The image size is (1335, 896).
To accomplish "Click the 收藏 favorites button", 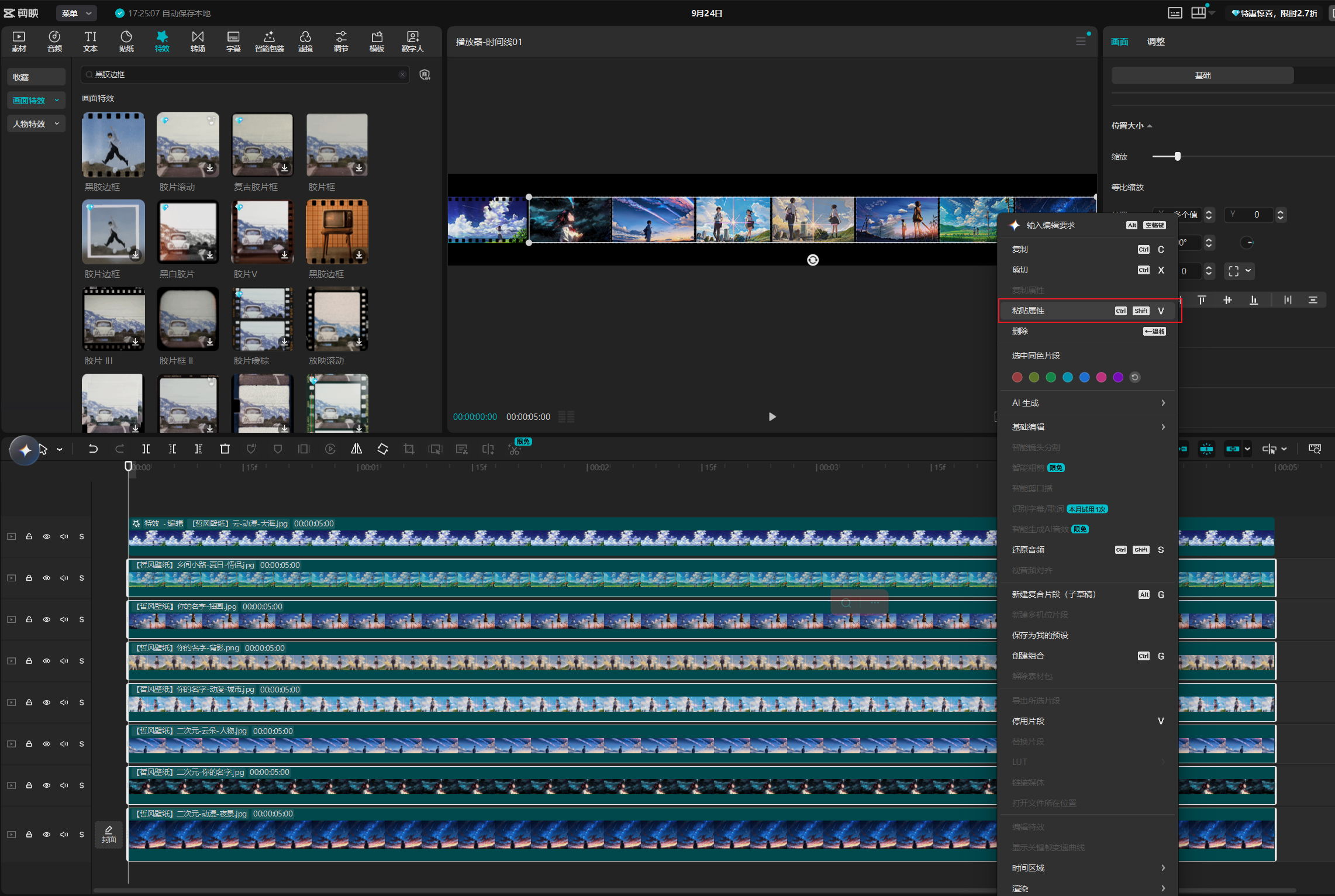I will (x=36, y=77).
